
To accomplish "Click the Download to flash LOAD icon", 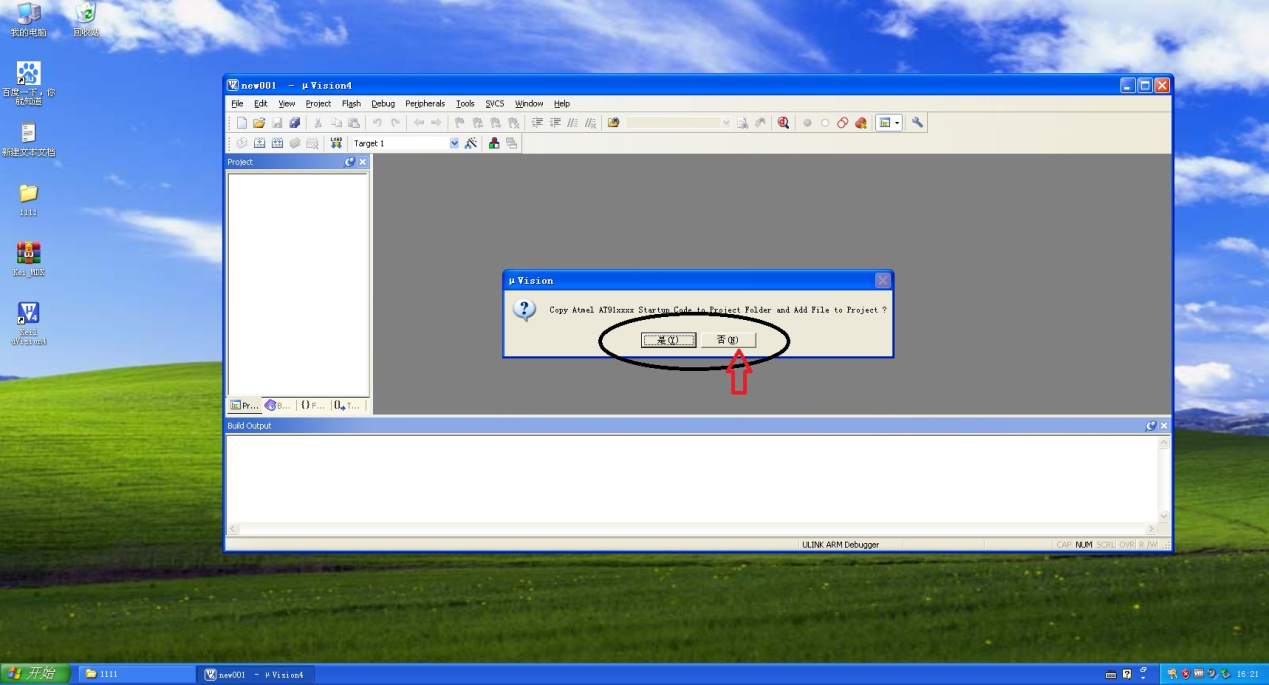I will point(336,143).
